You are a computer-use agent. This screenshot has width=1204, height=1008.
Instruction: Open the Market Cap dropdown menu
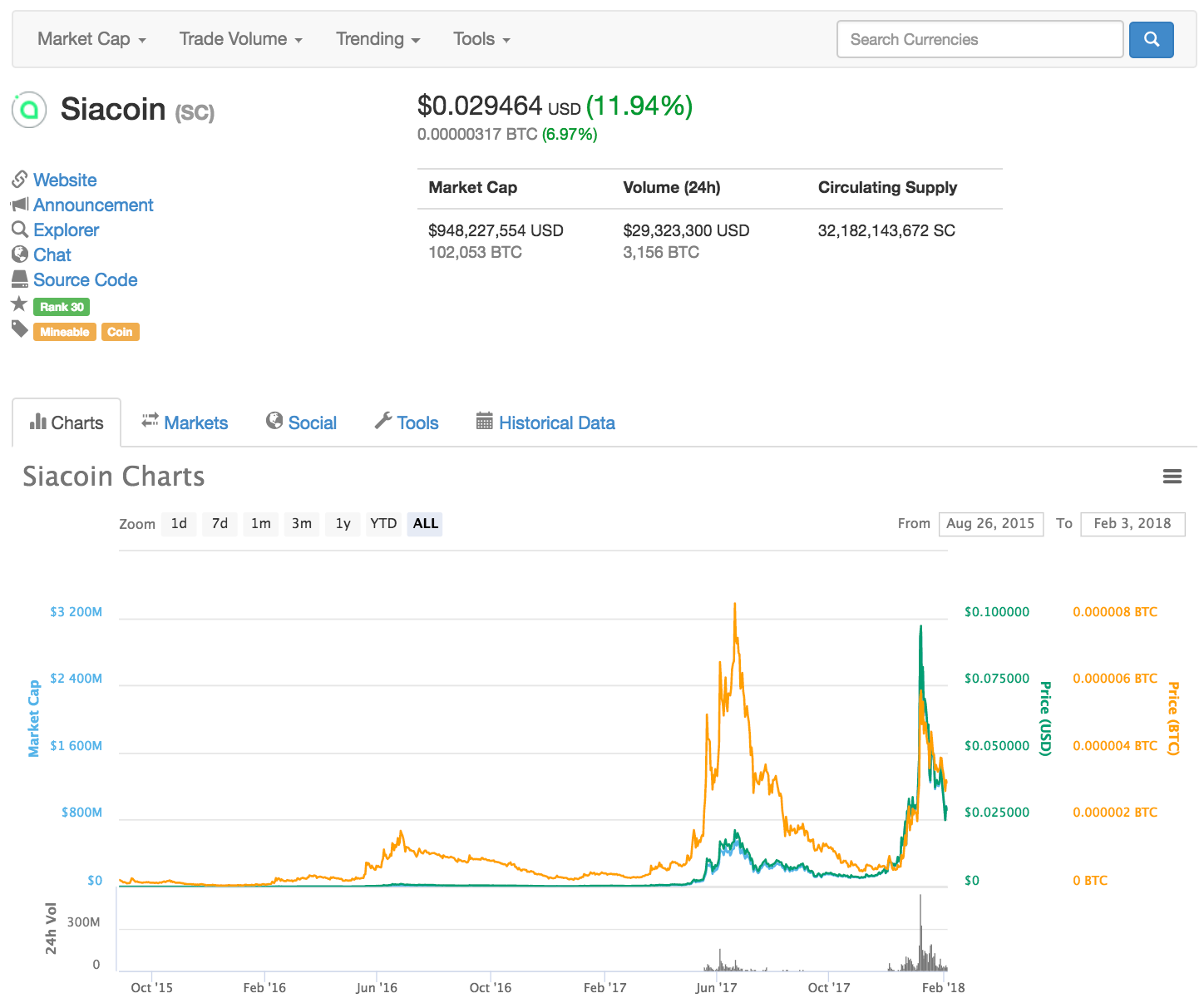tap(91, 39)
